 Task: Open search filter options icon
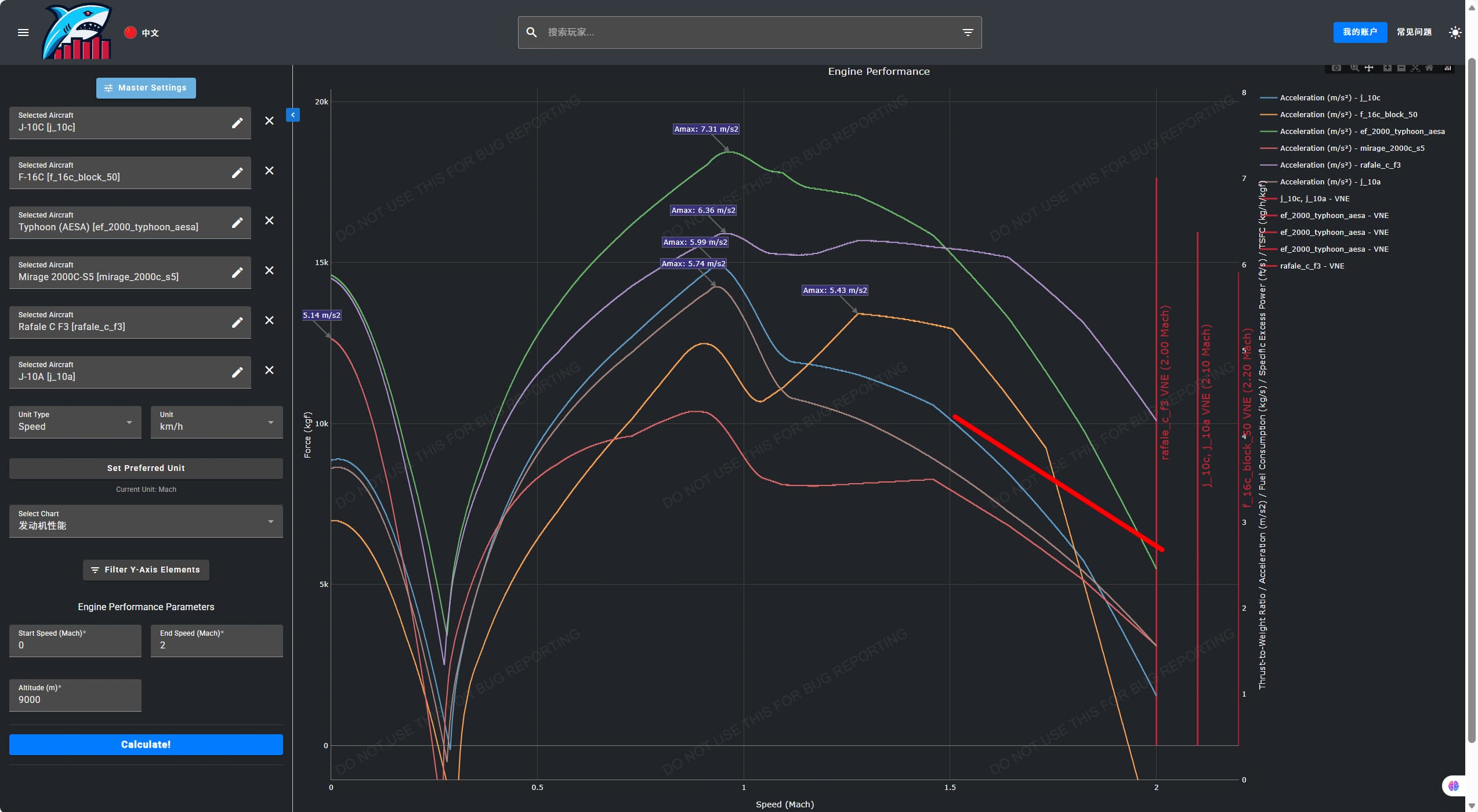point(968,32)
